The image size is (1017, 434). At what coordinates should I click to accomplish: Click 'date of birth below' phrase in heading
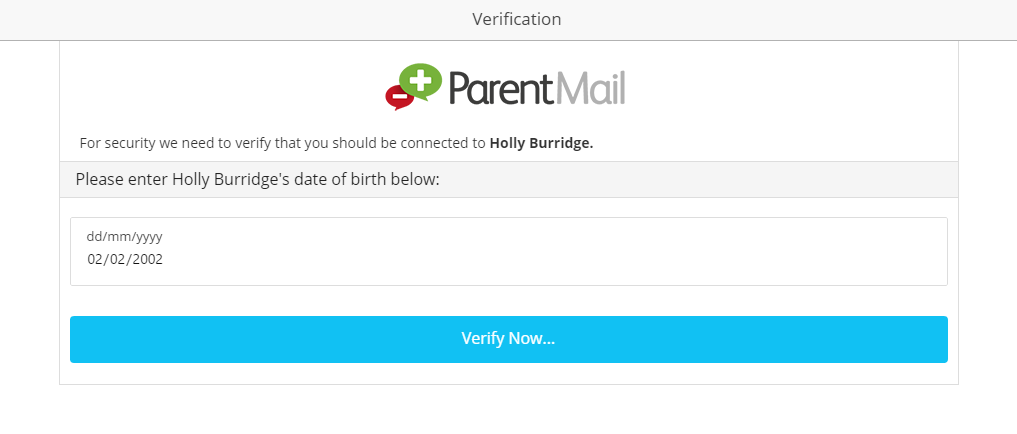coord(370,180)
